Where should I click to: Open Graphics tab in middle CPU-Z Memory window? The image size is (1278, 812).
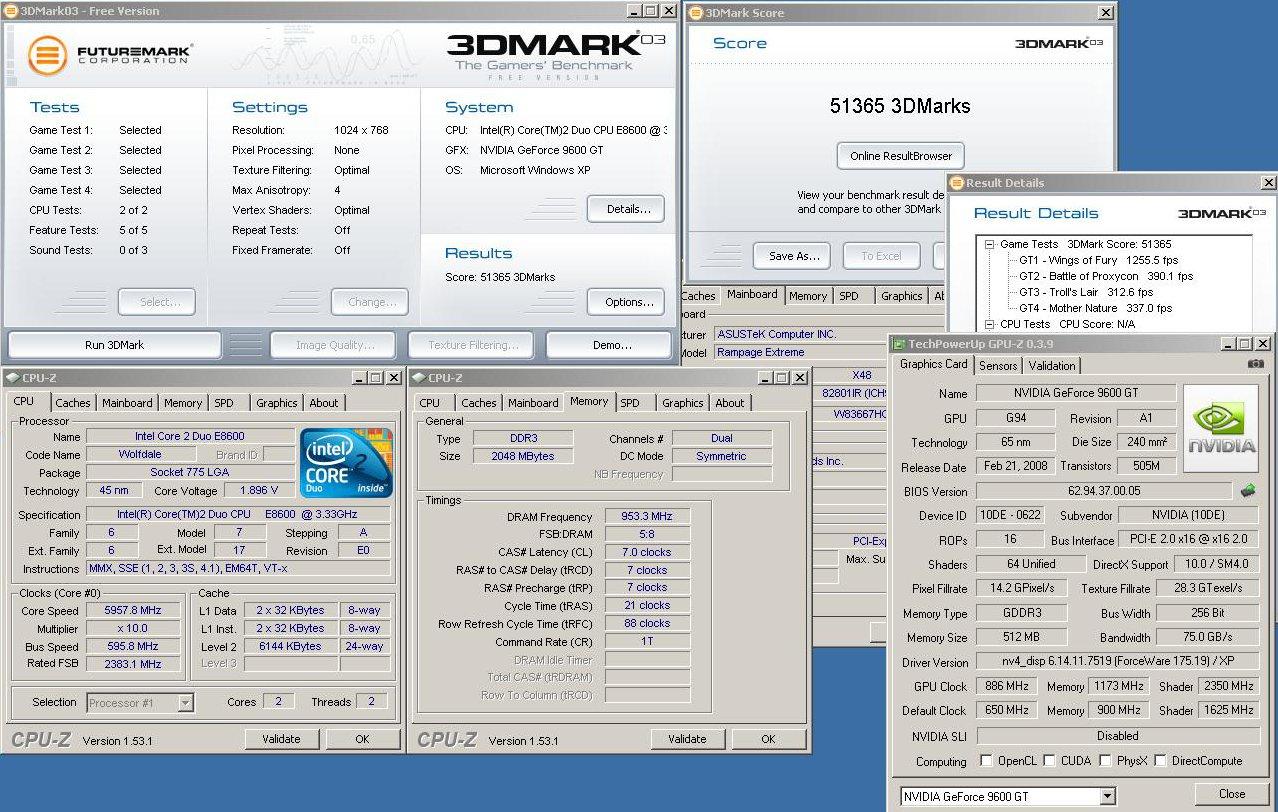683,403
